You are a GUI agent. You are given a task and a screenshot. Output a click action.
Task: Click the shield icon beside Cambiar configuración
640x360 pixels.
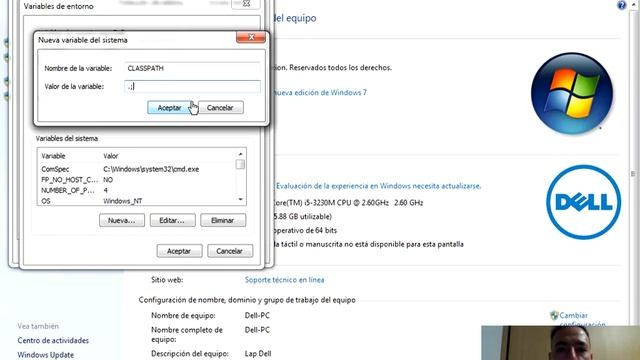pyautogui.click(x=554, y=316)
